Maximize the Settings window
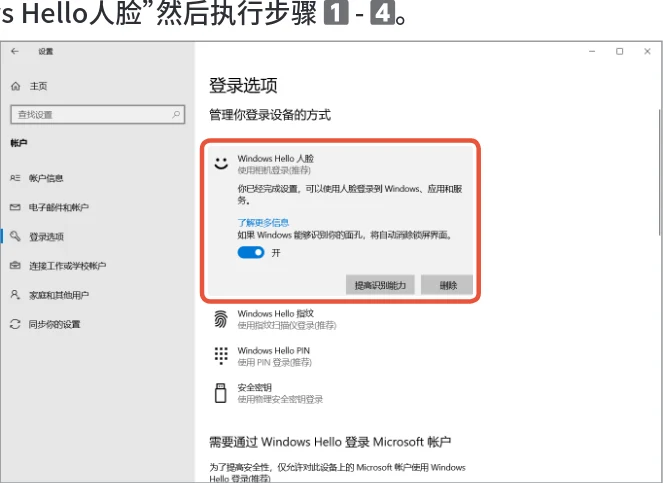 619,52
